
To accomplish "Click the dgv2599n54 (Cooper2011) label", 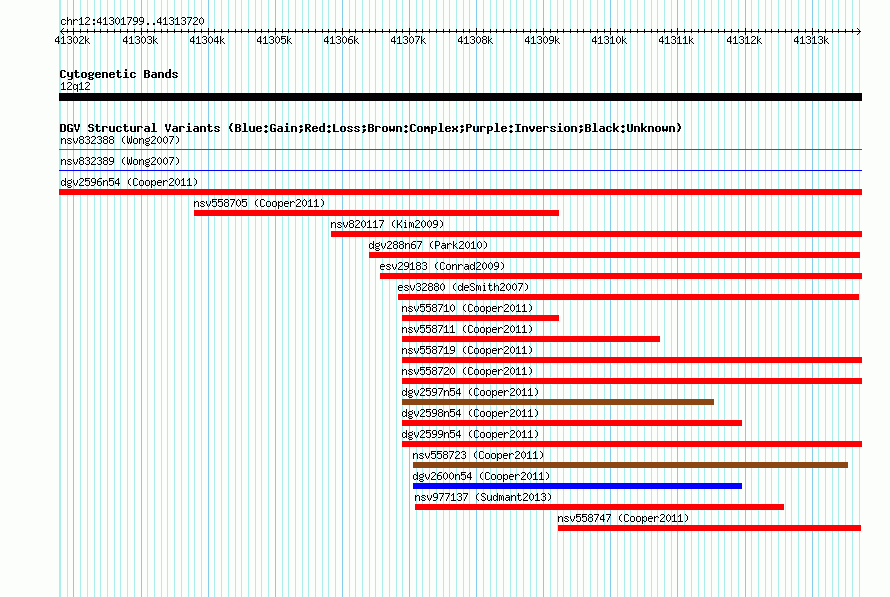I will 470,434.
